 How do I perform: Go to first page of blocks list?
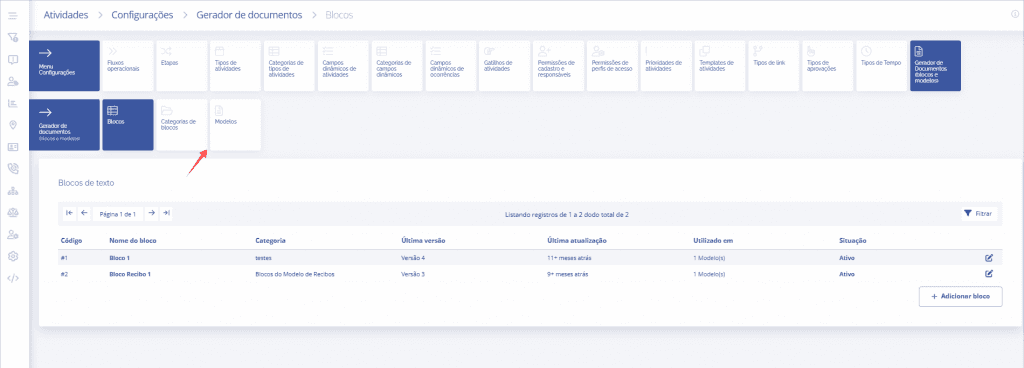coord(69,213)
